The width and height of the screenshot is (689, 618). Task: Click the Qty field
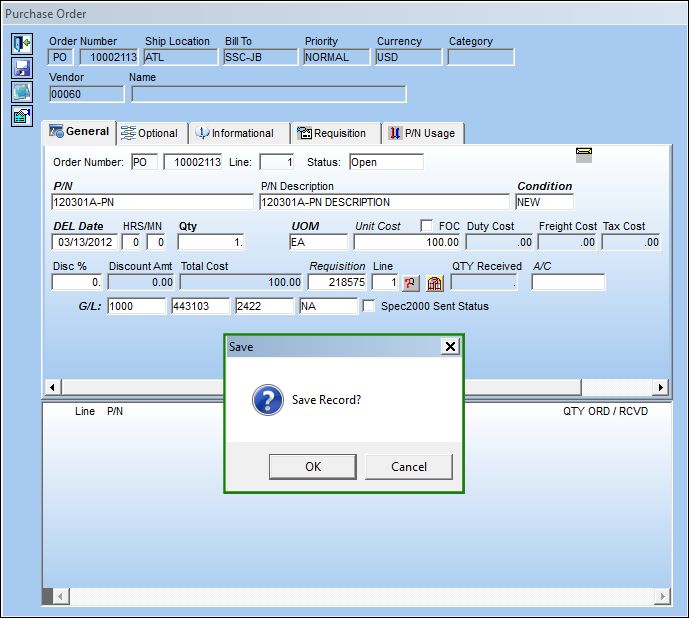point(210,242)
